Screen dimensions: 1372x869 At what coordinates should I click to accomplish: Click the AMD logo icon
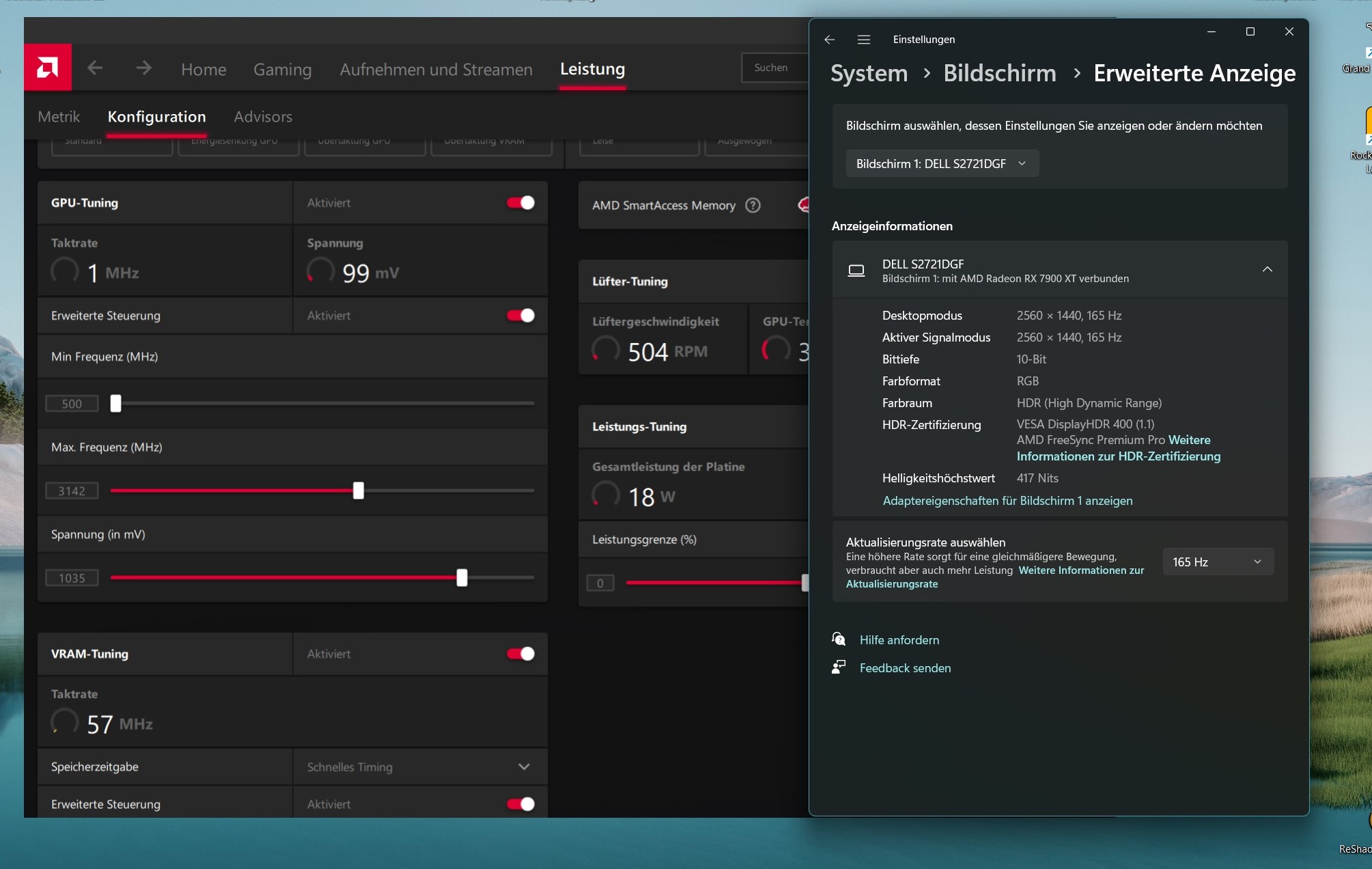pyautogui.click(x=47, y=67)
